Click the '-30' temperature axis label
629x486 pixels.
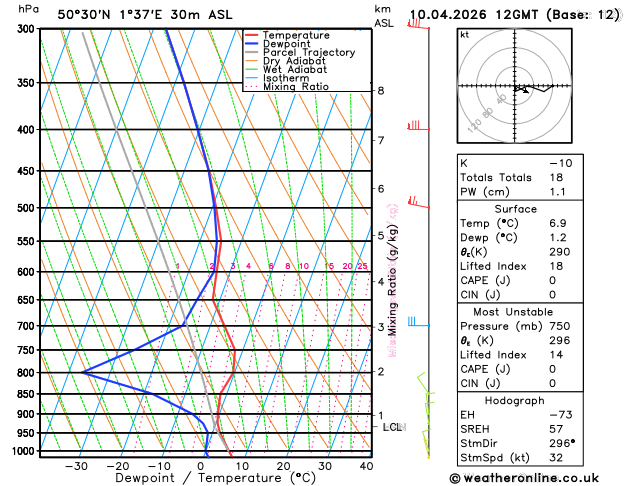(x=76, y=466)
